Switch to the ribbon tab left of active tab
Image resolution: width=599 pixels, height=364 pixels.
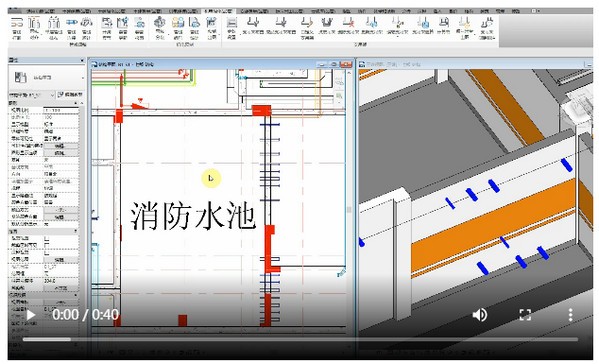[x=183, y=11]
